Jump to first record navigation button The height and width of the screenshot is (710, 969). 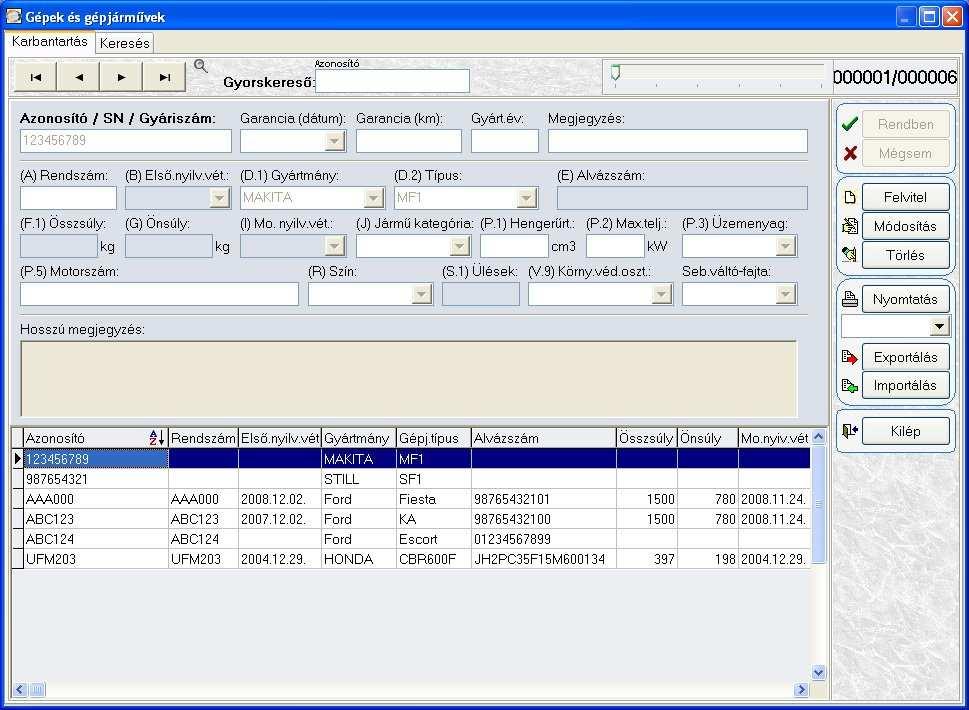click(36, 77)
